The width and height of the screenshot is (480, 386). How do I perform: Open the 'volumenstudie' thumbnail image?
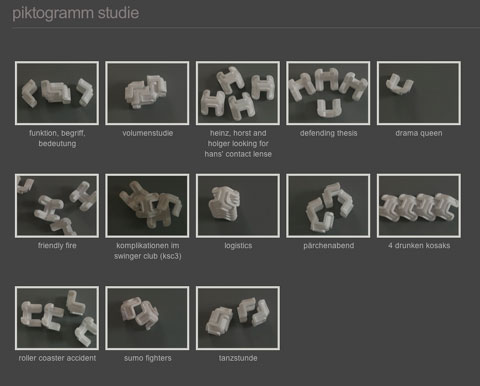pos(147,93)
